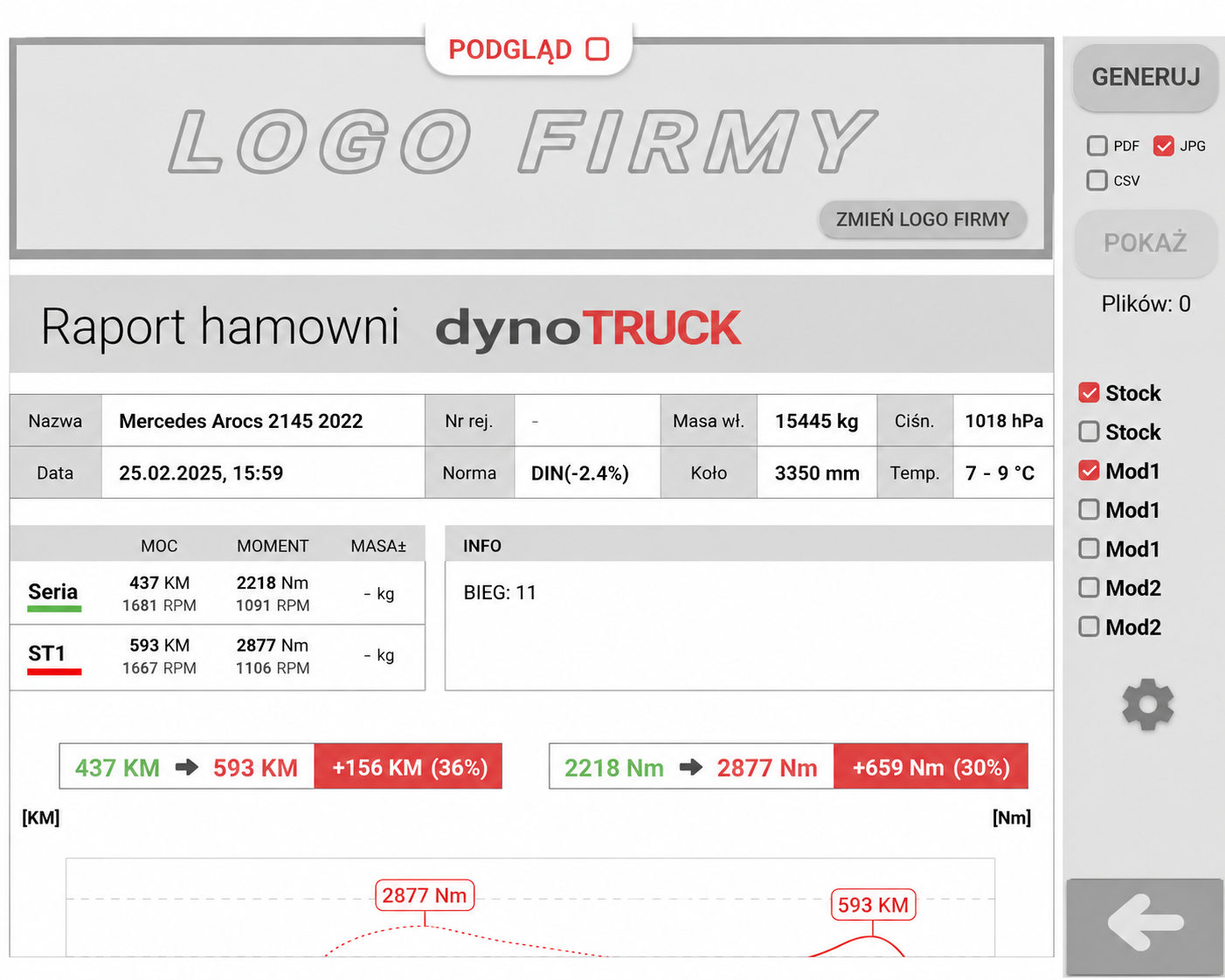The height and width of the screenshot is (980, 1225).
Task: Click red '2877 Nm' in the torque summary
Action: 767,768
